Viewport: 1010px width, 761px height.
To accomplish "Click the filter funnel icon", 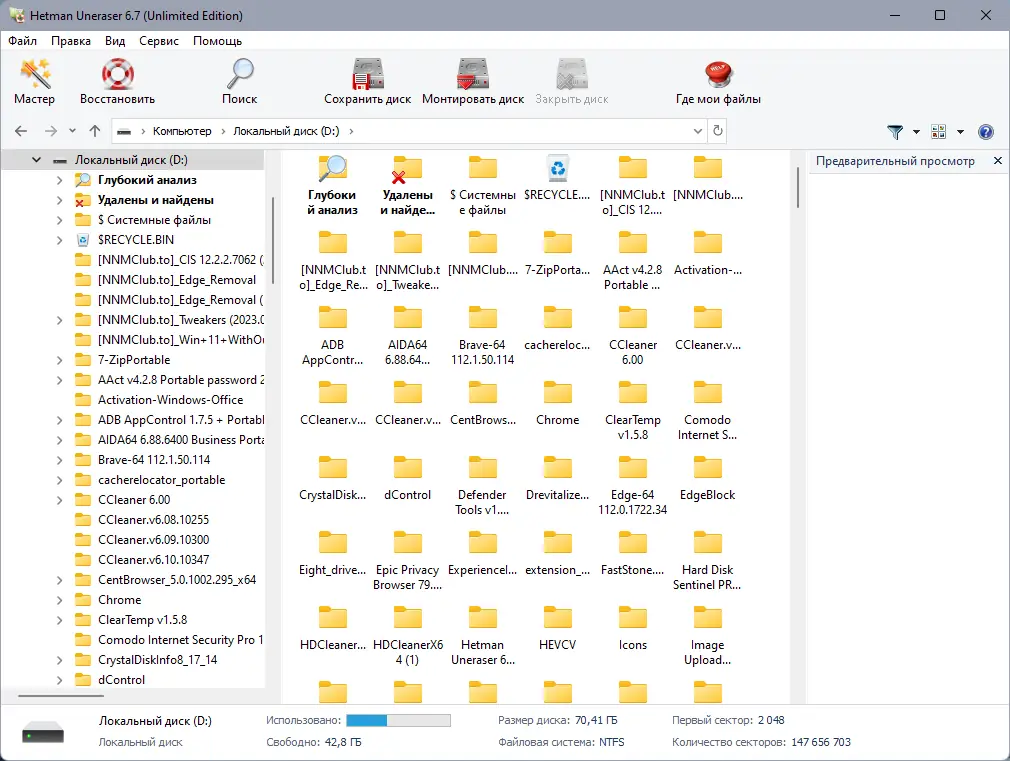I will (895, 132).
